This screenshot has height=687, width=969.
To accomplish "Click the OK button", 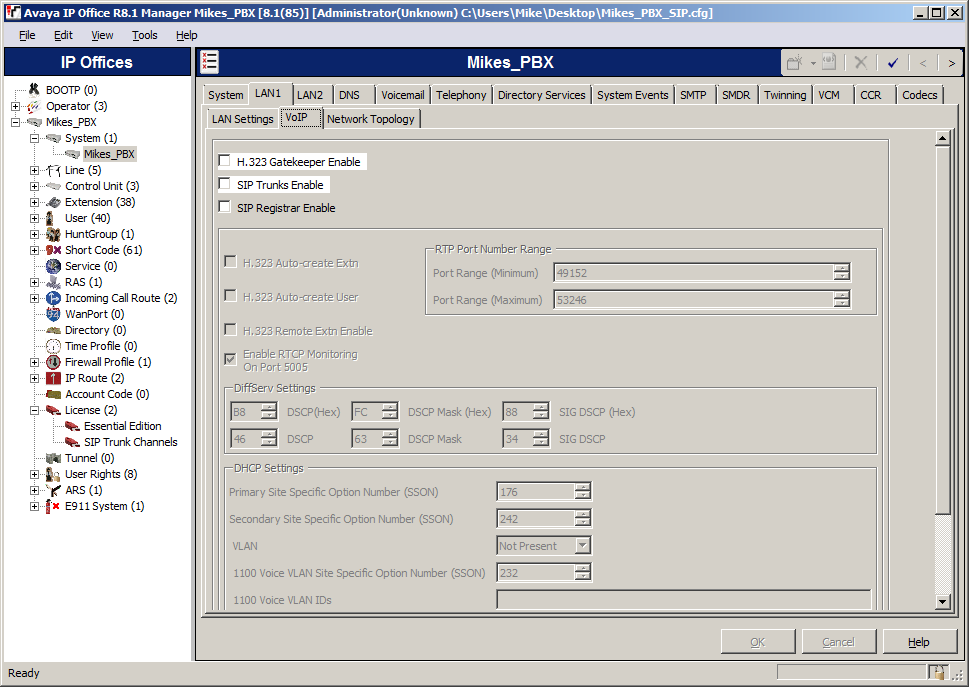I will [758, 642].
